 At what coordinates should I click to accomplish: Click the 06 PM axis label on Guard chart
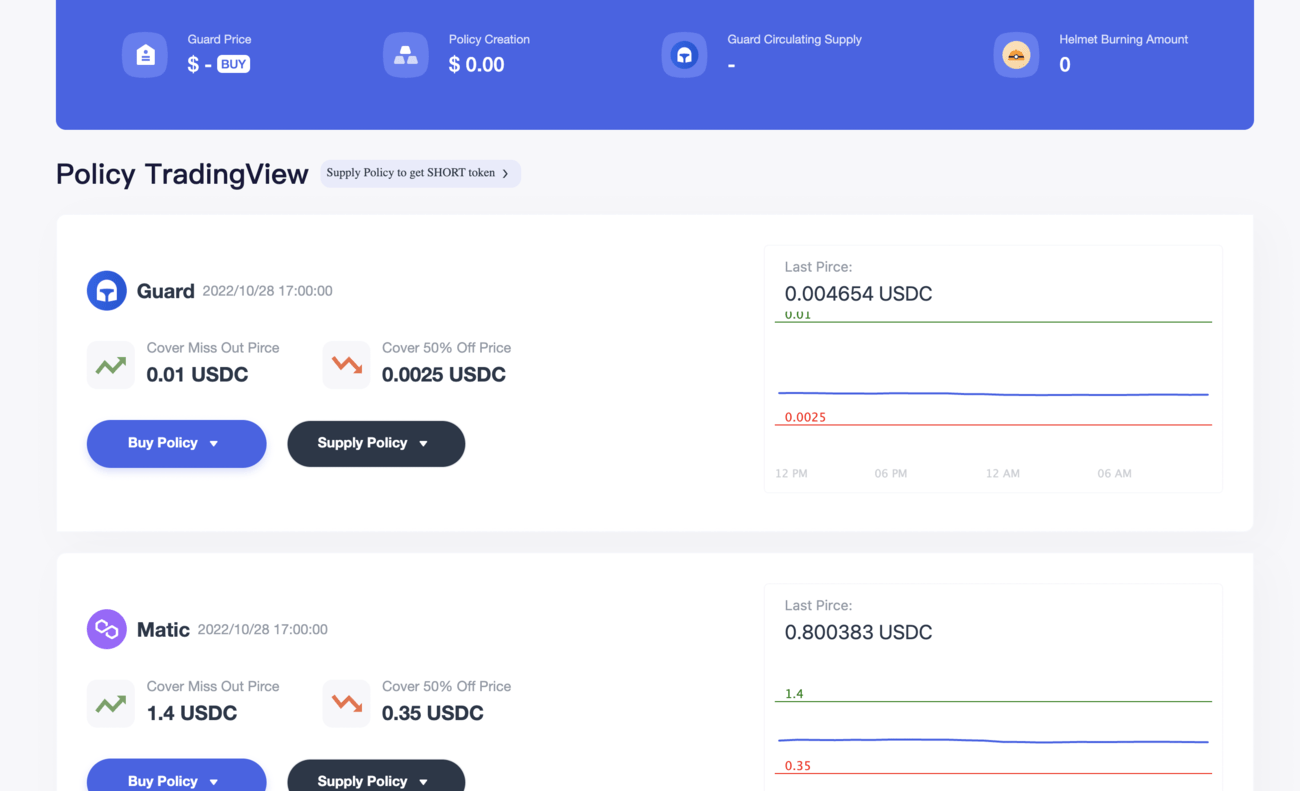[x=891, y=474]
